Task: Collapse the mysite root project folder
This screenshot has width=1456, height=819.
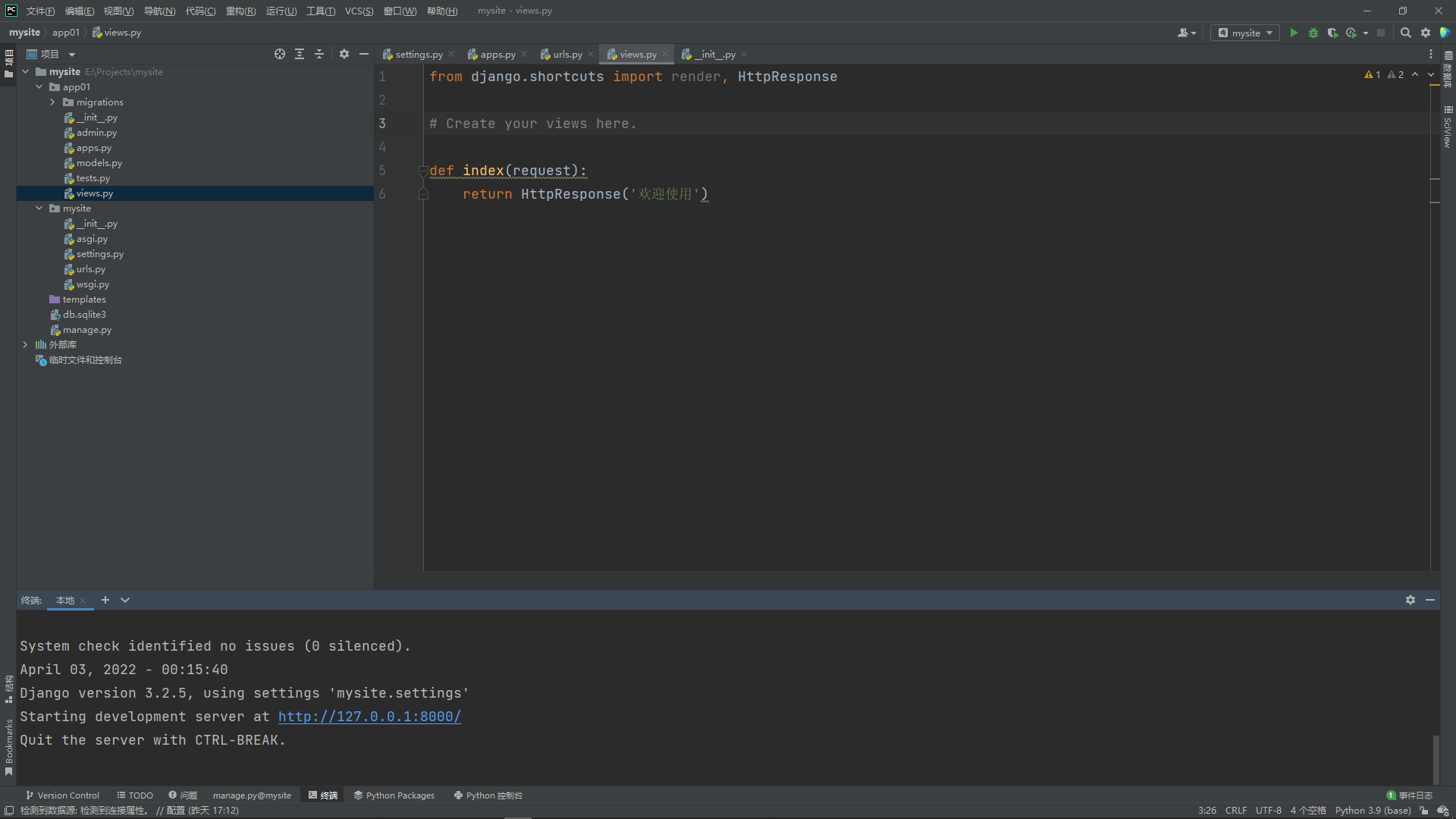Action: 25,71
